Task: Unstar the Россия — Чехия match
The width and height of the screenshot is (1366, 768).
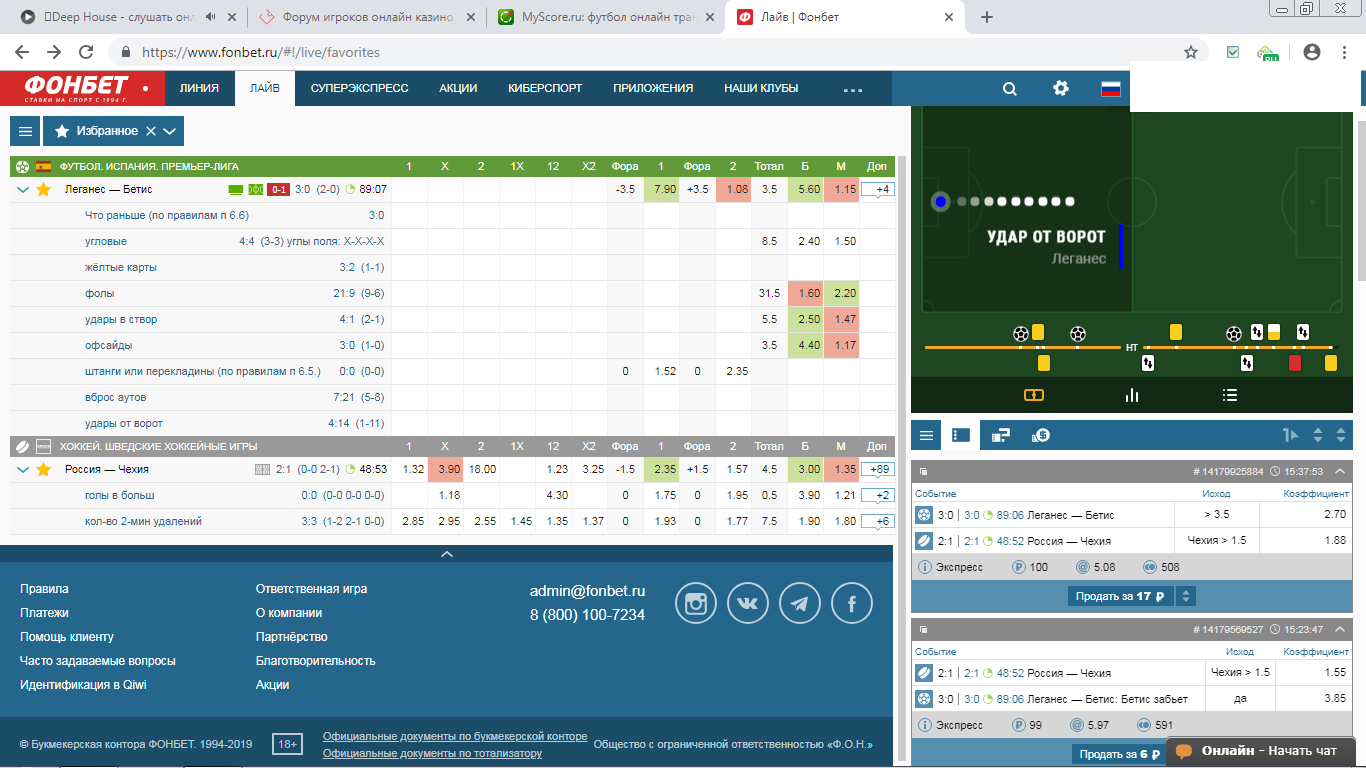Action: point(43,469)
